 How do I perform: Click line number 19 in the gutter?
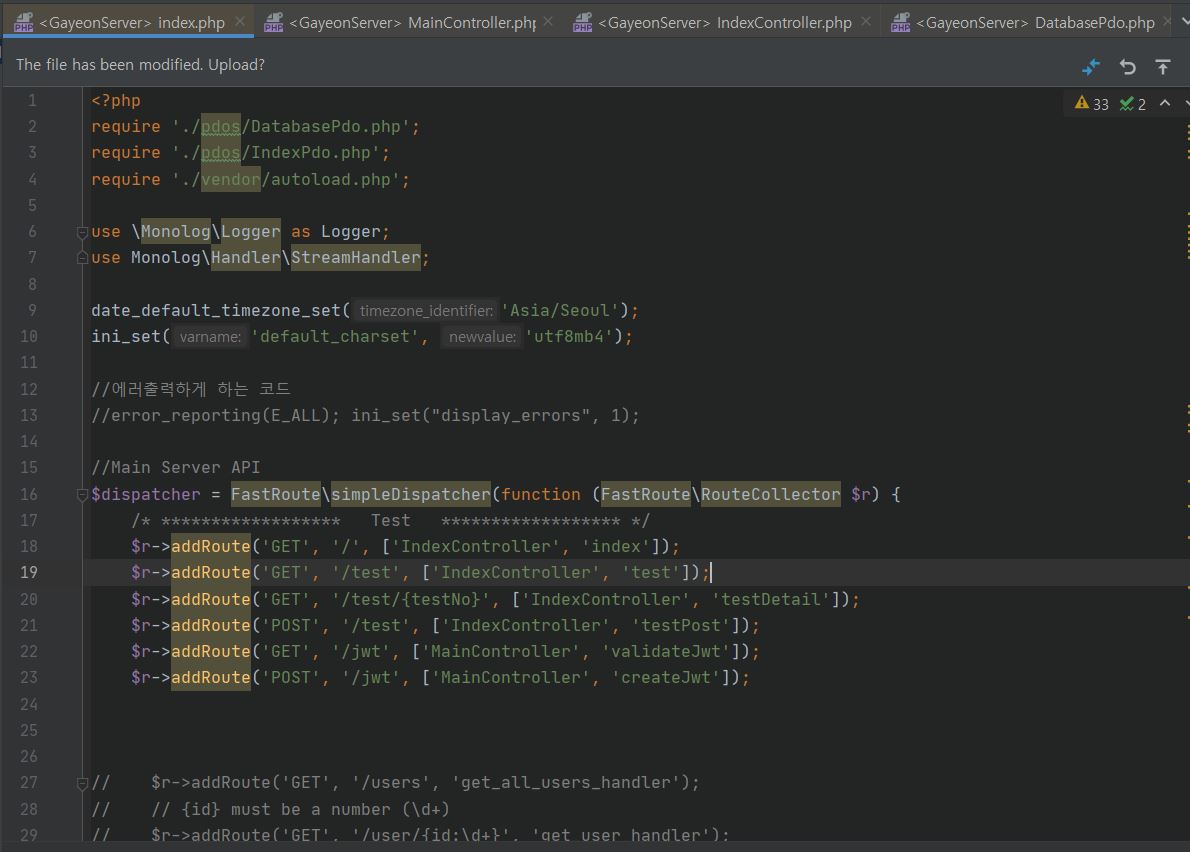point(28,572)
